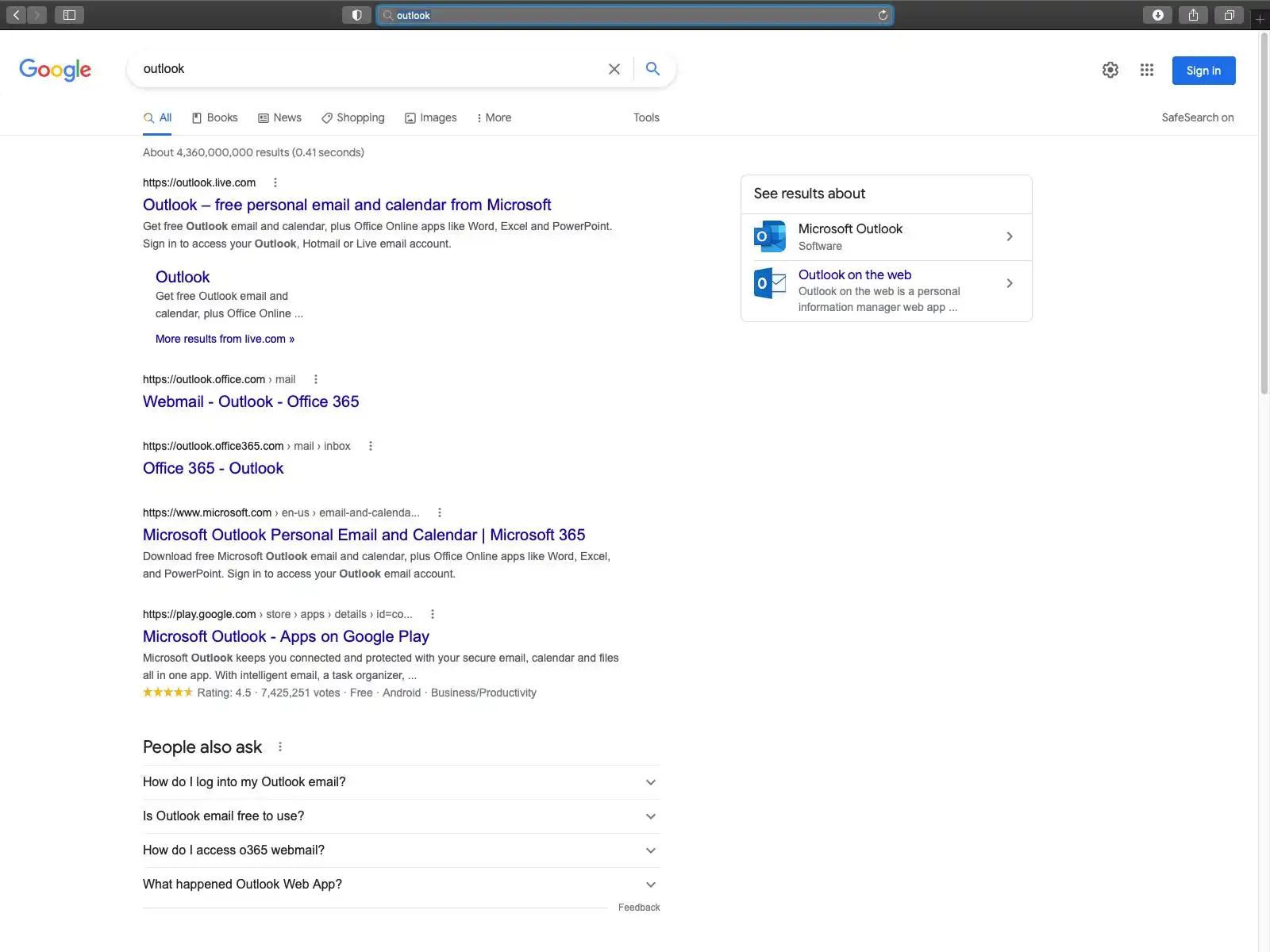Show Safari tab overview
The height and width of the screenshot is (952, 1270).
1229,15
